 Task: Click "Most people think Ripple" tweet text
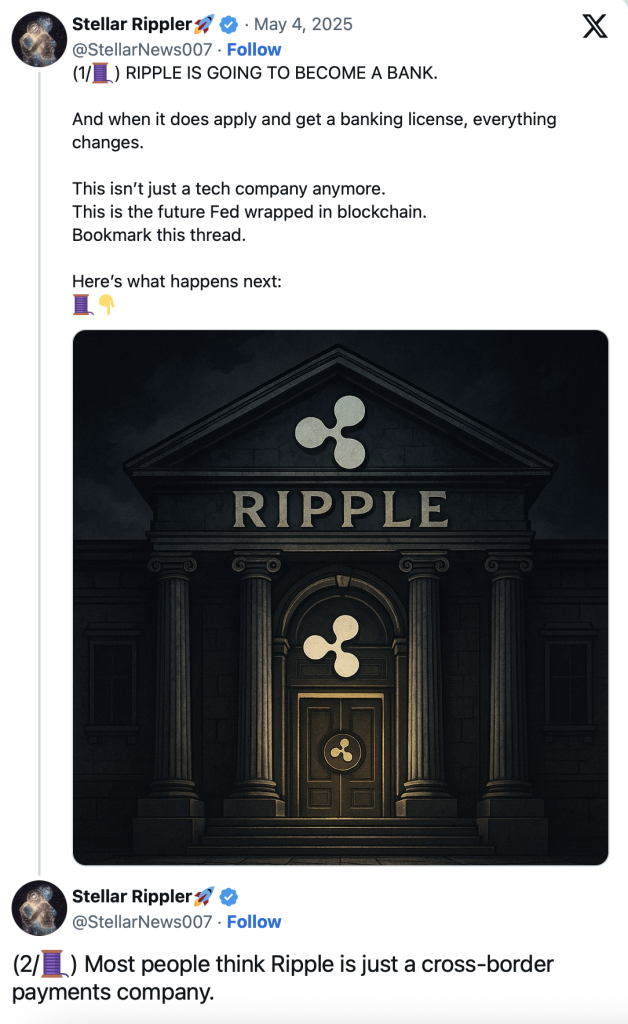click(283, 978)
